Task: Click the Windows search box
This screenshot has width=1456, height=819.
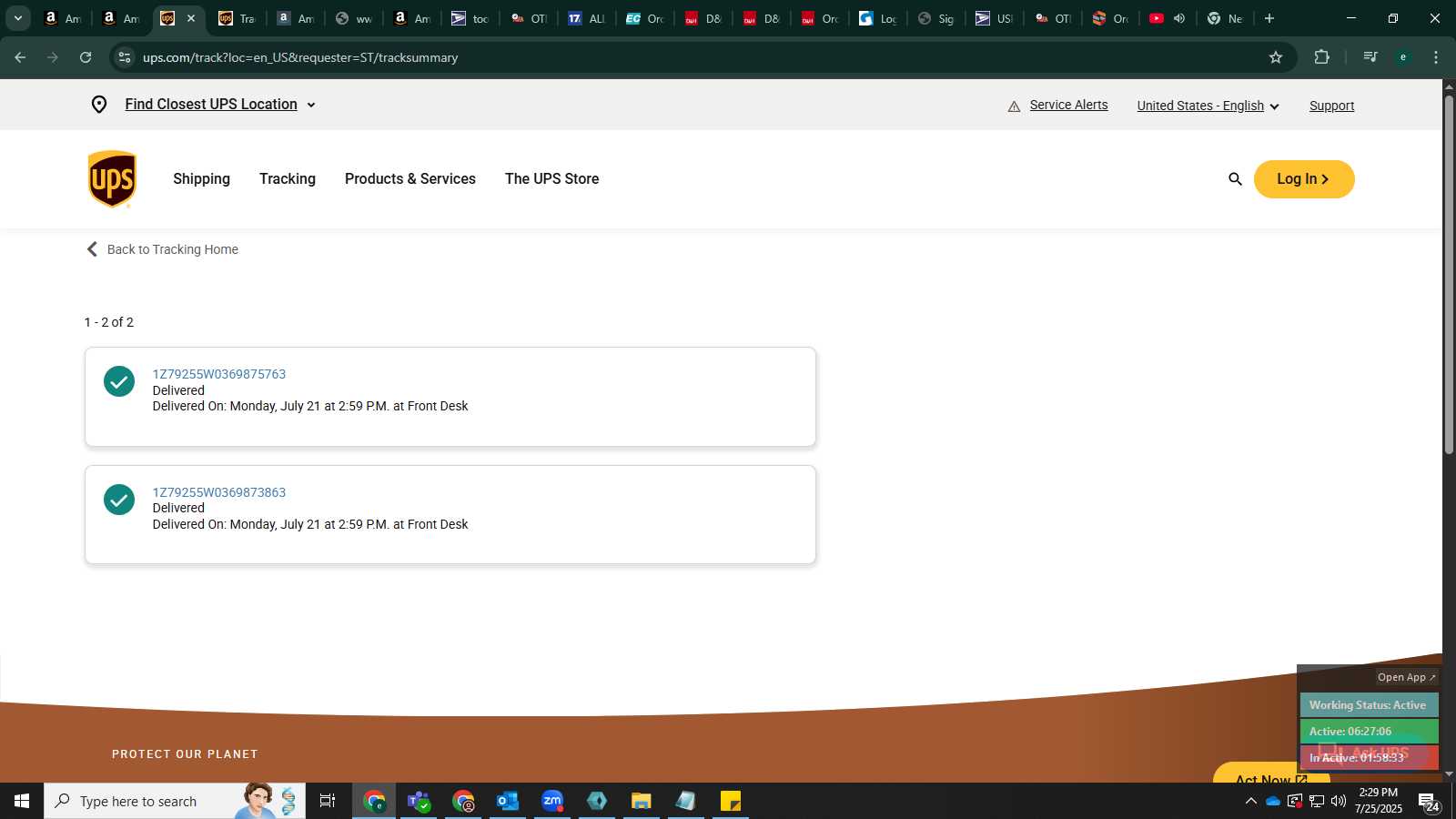Action: pos(175,801)
